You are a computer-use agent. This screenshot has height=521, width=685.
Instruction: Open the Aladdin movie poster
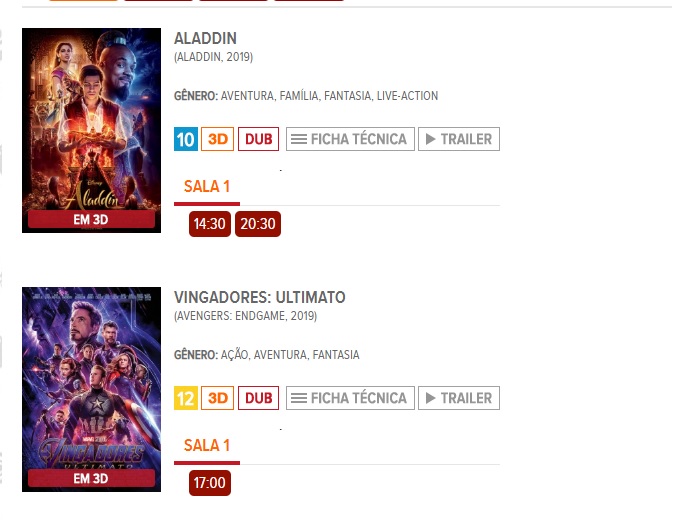(91, 130)
